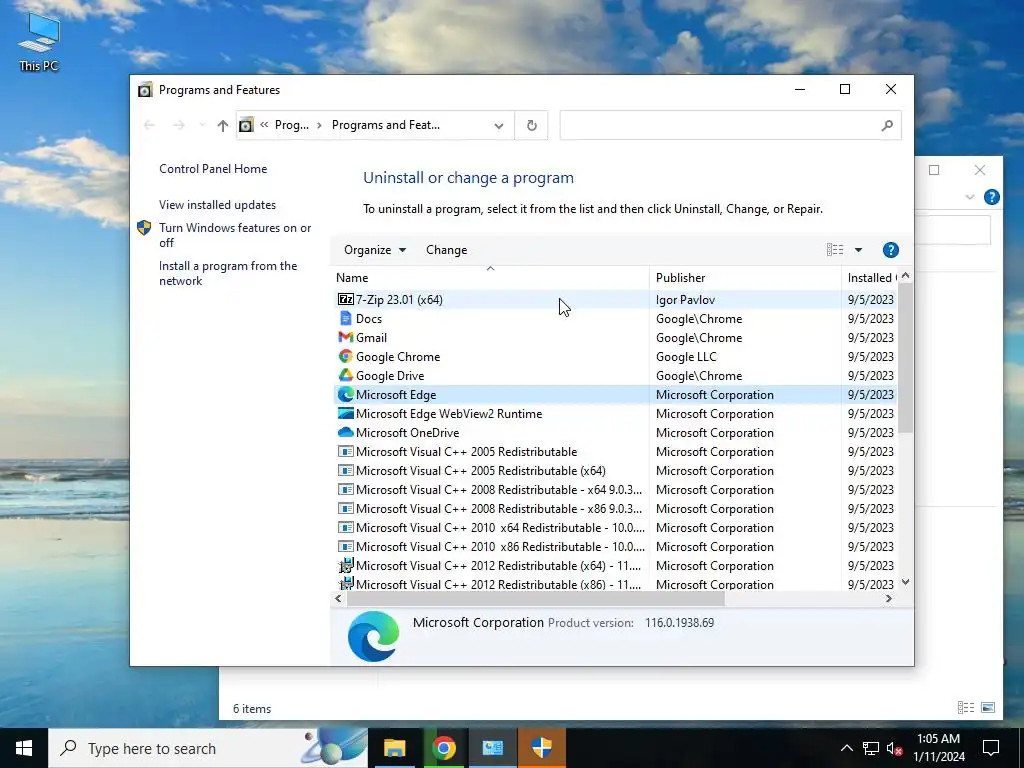
Task: Click the vertical scrollbar thumb in program list
Action: point(905,357)
